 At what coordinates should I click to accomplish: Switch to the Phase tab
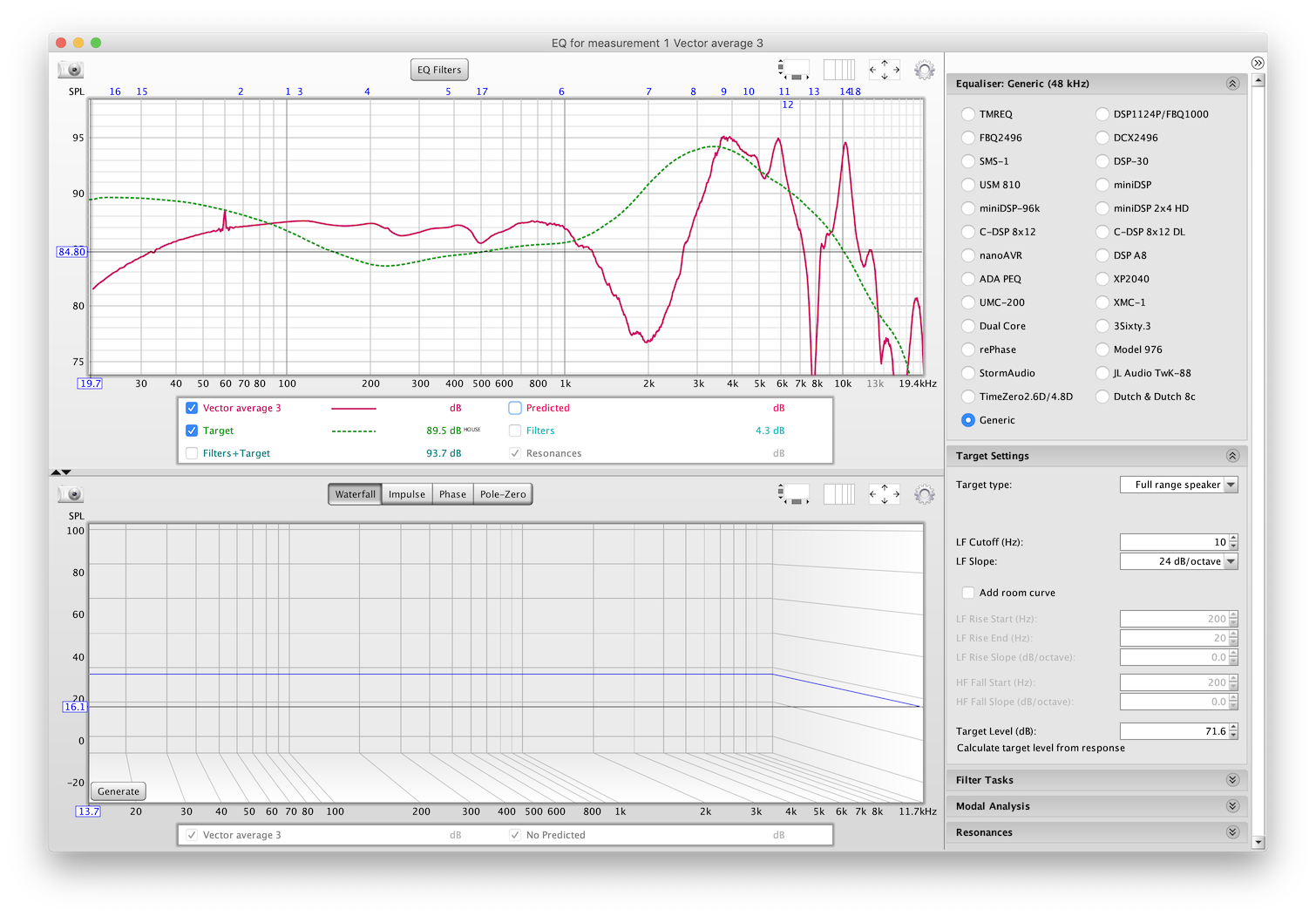click(452, 494)
